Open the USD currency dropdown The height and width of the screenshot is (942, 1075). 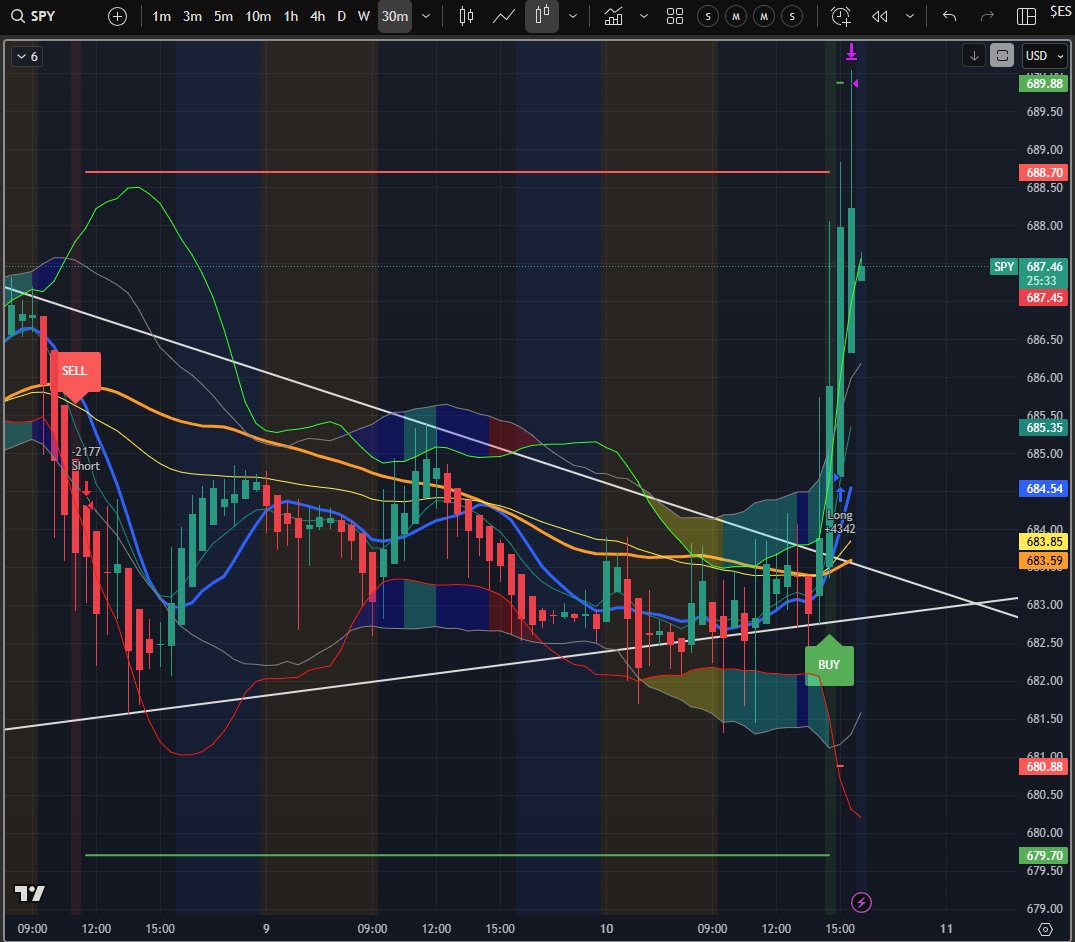[x=1043, y=56]
